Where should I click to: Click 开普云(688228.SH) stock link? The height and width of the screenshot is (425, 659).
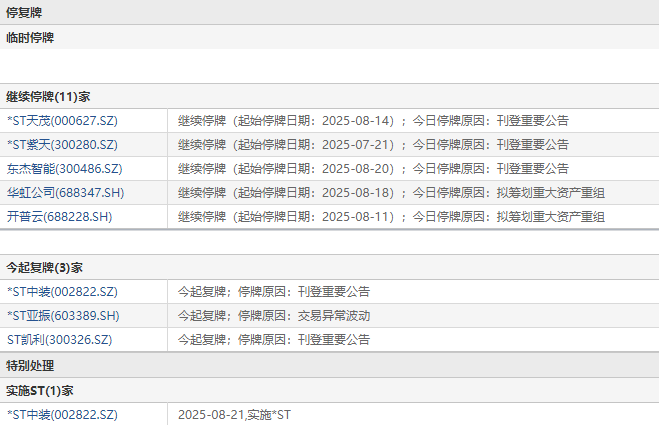click(59, 217)
